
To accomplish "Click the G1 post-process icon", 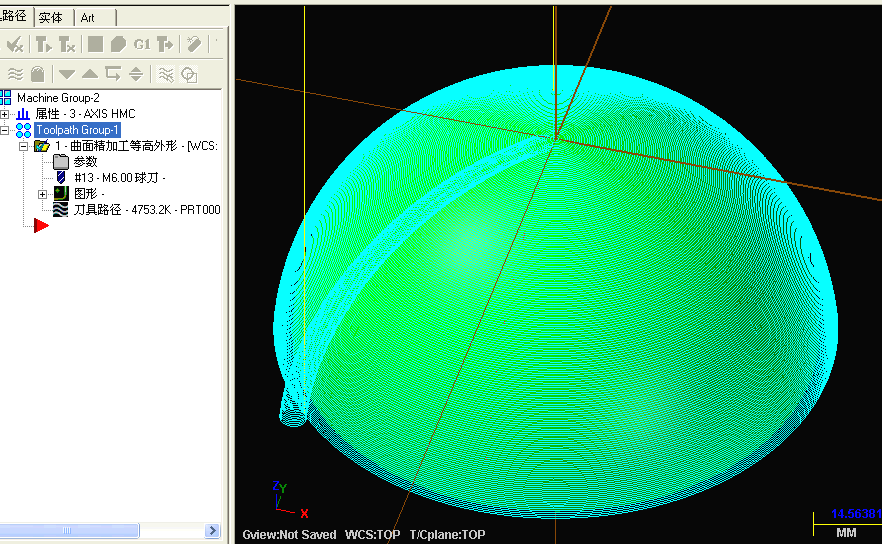I will (142, 44).
